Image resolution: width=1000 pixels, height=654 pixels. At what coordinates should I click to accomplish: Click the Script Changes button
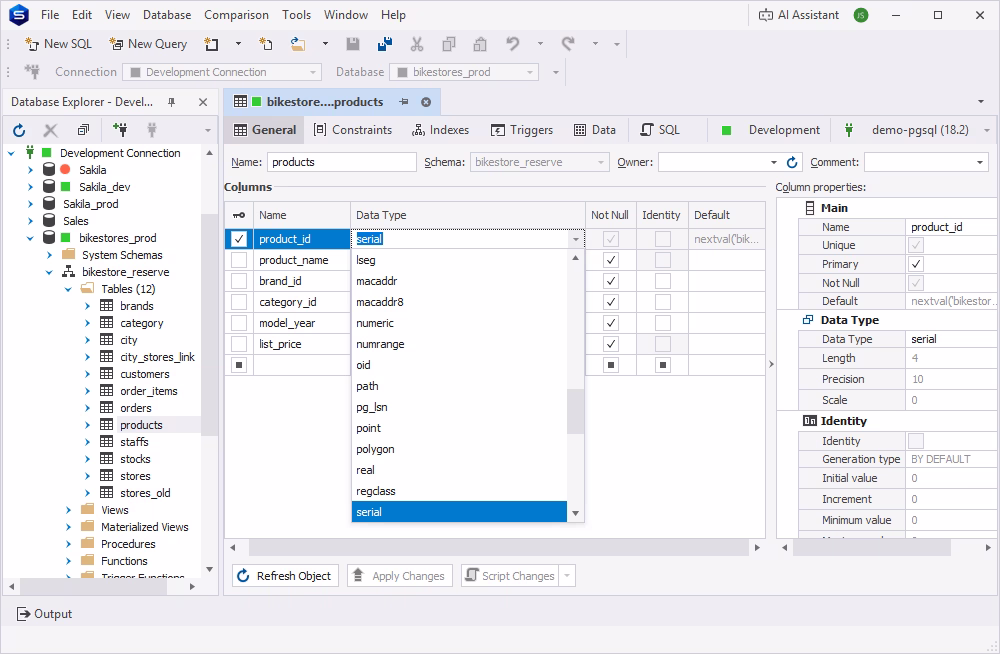[x=510, y=576]
